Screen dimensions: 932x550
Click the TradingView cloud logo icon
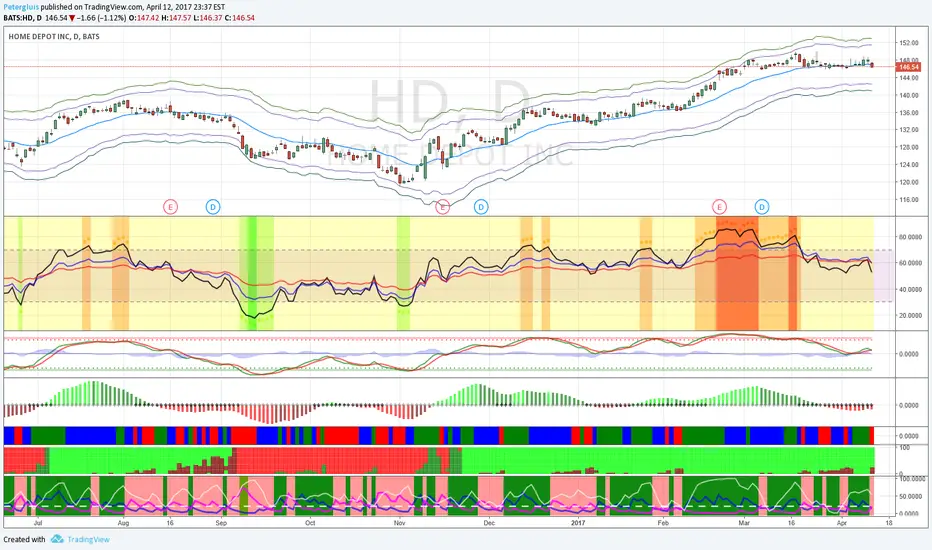pos(57,539)
